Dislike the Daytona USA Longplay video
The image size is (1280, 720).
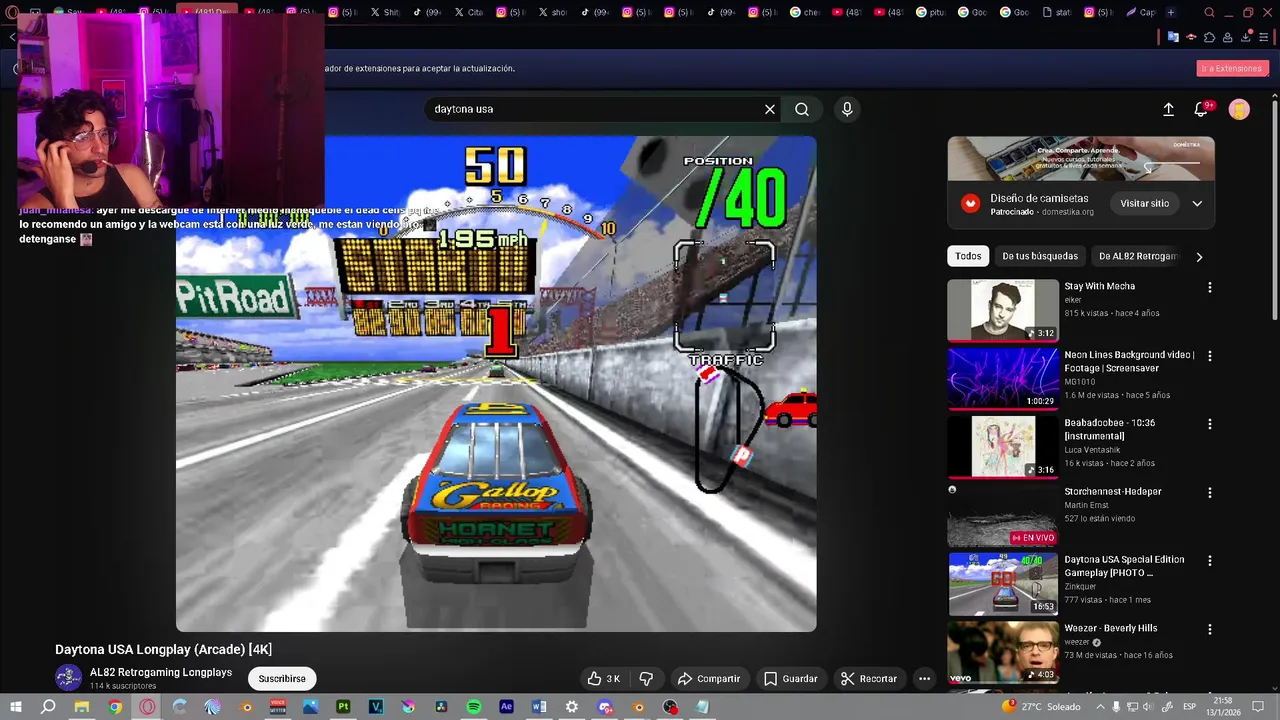tap(646, 678)
